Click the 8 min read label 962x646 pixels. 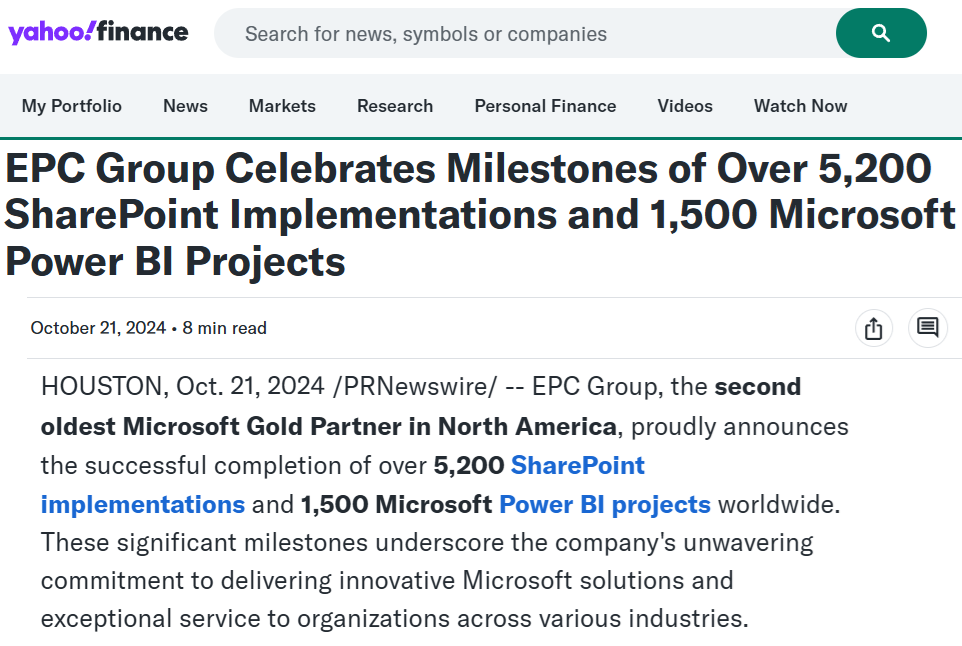coord(225,328)
